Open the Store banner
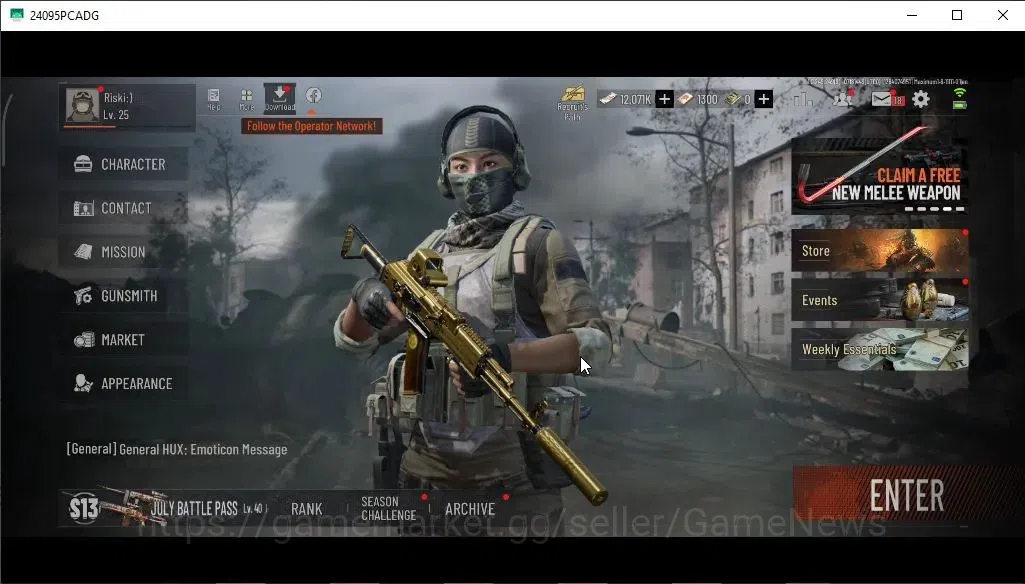 (880, 250)
